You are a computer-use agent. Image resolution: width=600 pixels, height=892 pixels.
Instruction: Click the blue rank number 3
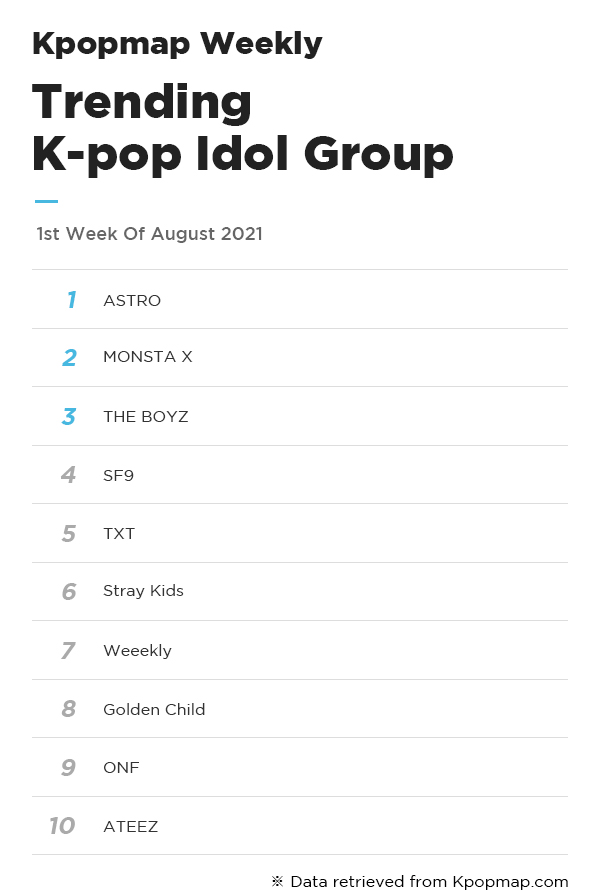tap(69, 416)
